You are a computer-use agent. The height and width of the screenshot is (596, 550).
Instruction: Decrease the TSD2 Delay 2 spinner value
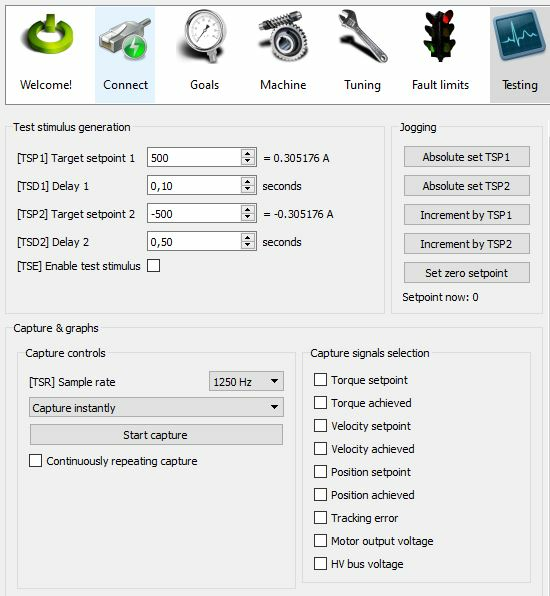[x=248, y=245]
